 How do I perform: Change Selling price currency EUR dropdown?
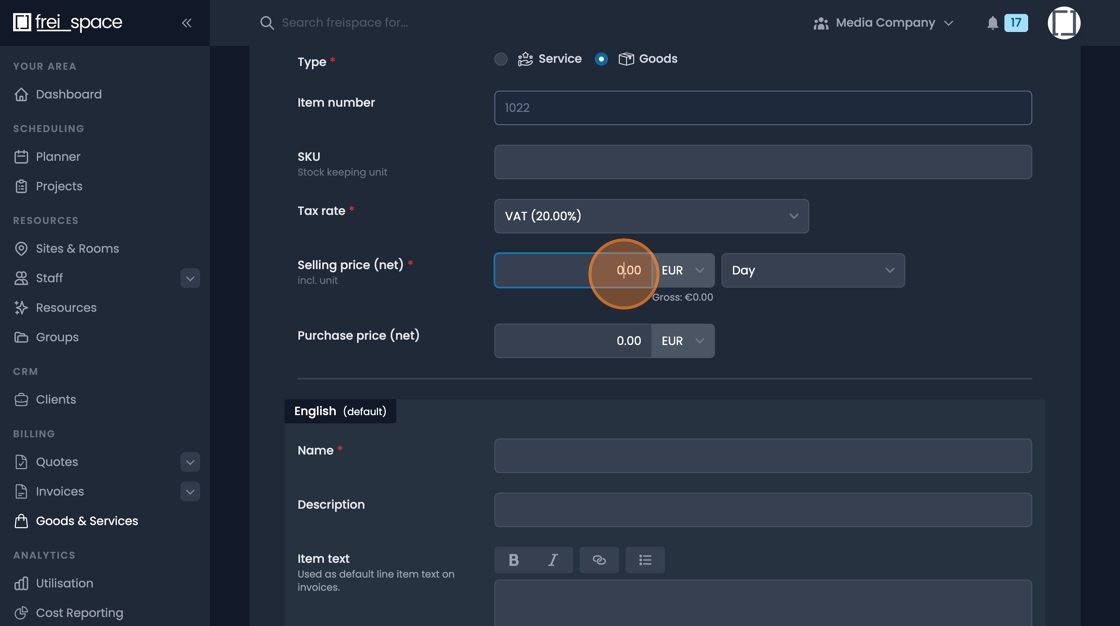[683, 270]
